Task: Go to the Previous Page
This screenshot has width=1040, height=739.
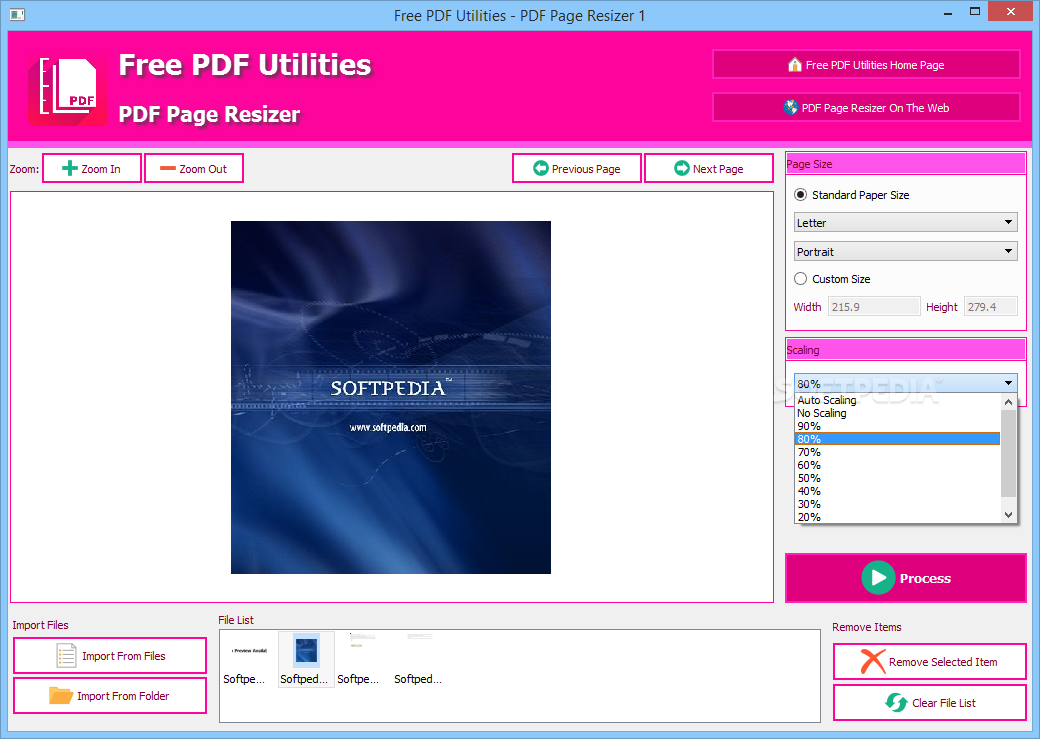Action: point(576,168)
